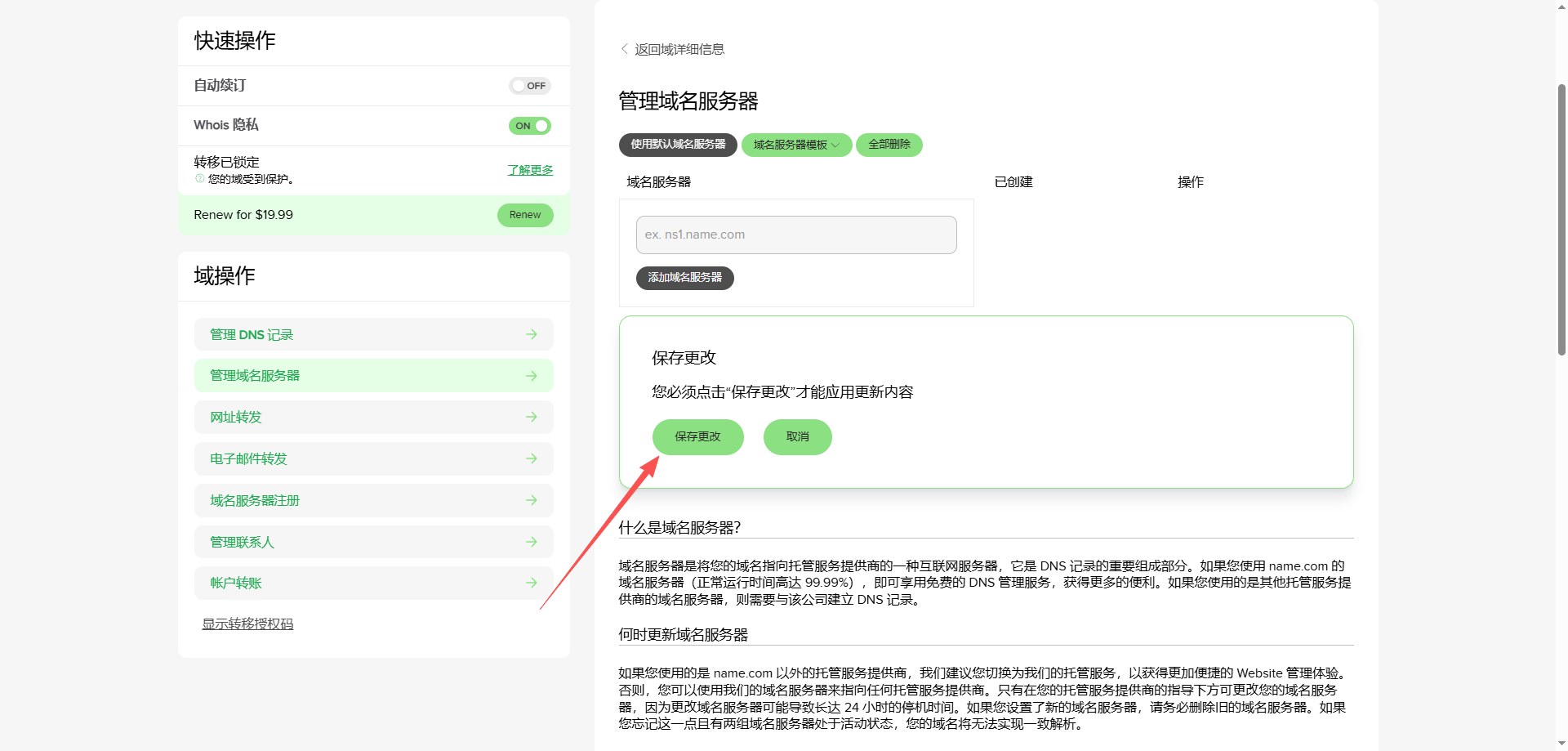Click the page vertical scrollbar

click(1561, 219)
